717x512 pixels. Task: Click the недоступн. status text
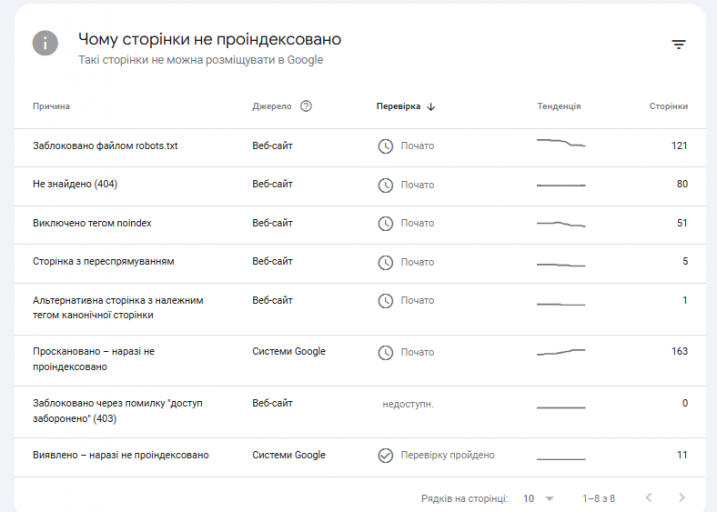(408, 404)
